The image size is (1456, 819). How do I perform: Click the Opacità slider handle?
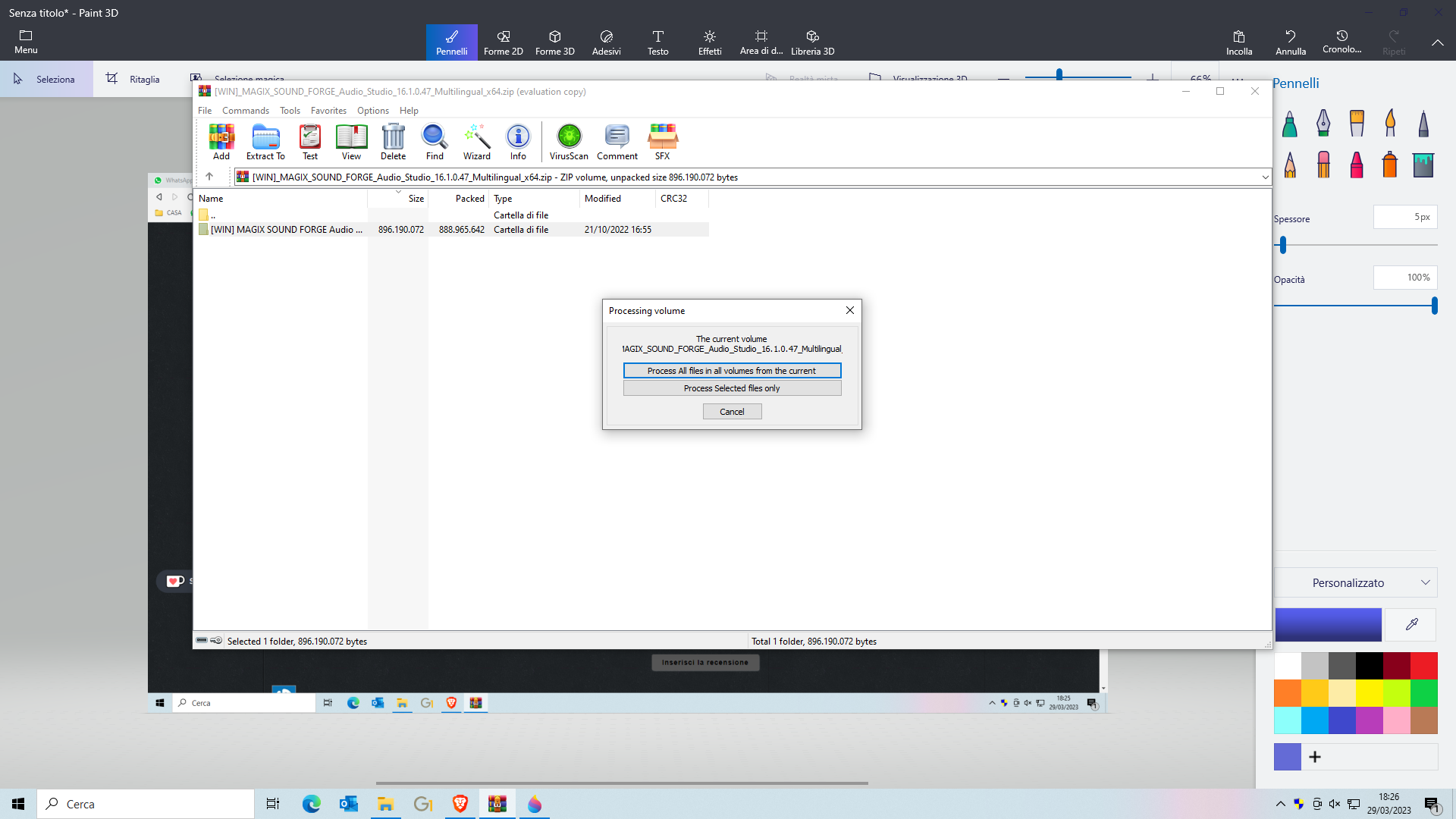(x=1434, y=306)
